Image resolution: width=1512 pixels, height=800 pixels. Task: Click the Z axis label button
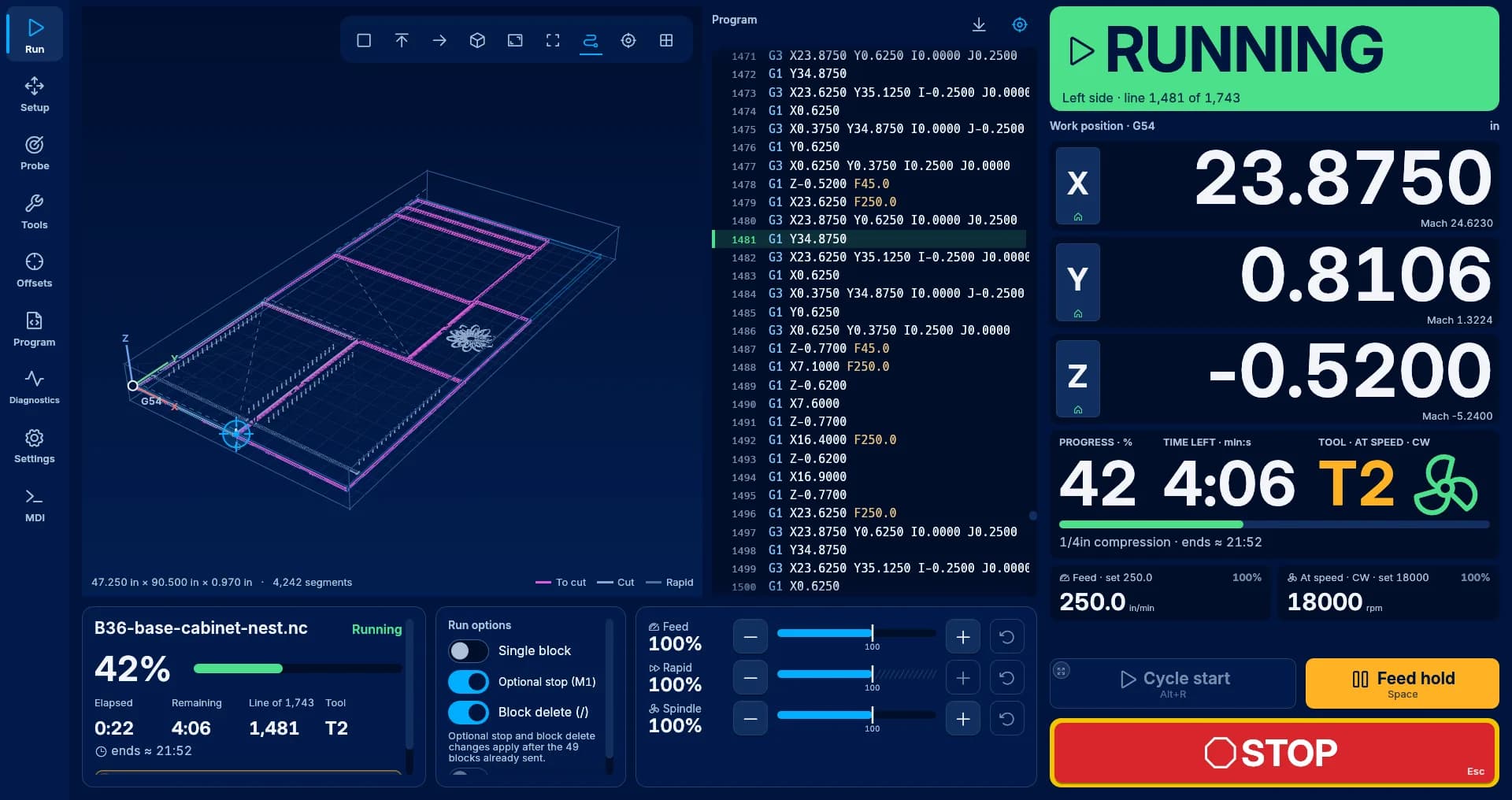click(x=1078, y=379)
